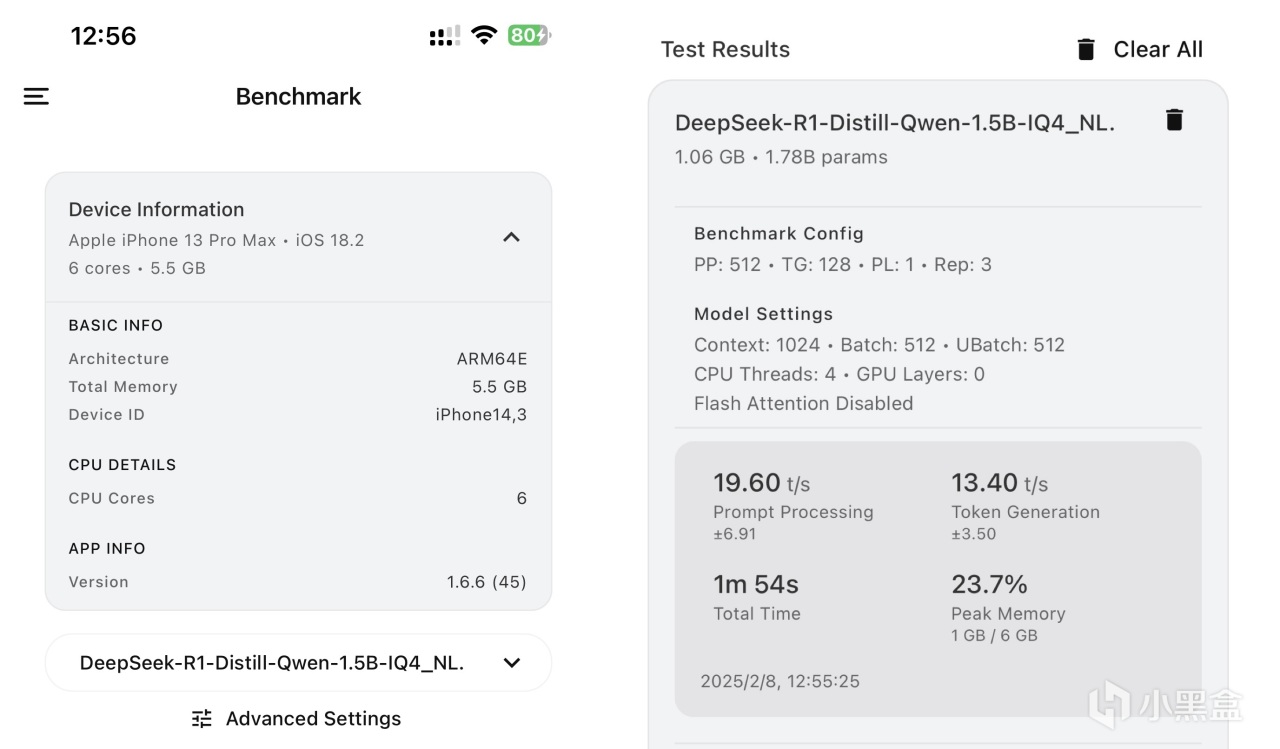Collapse the Device Information section
1280x749 pixels.
(x=511, y=238)
